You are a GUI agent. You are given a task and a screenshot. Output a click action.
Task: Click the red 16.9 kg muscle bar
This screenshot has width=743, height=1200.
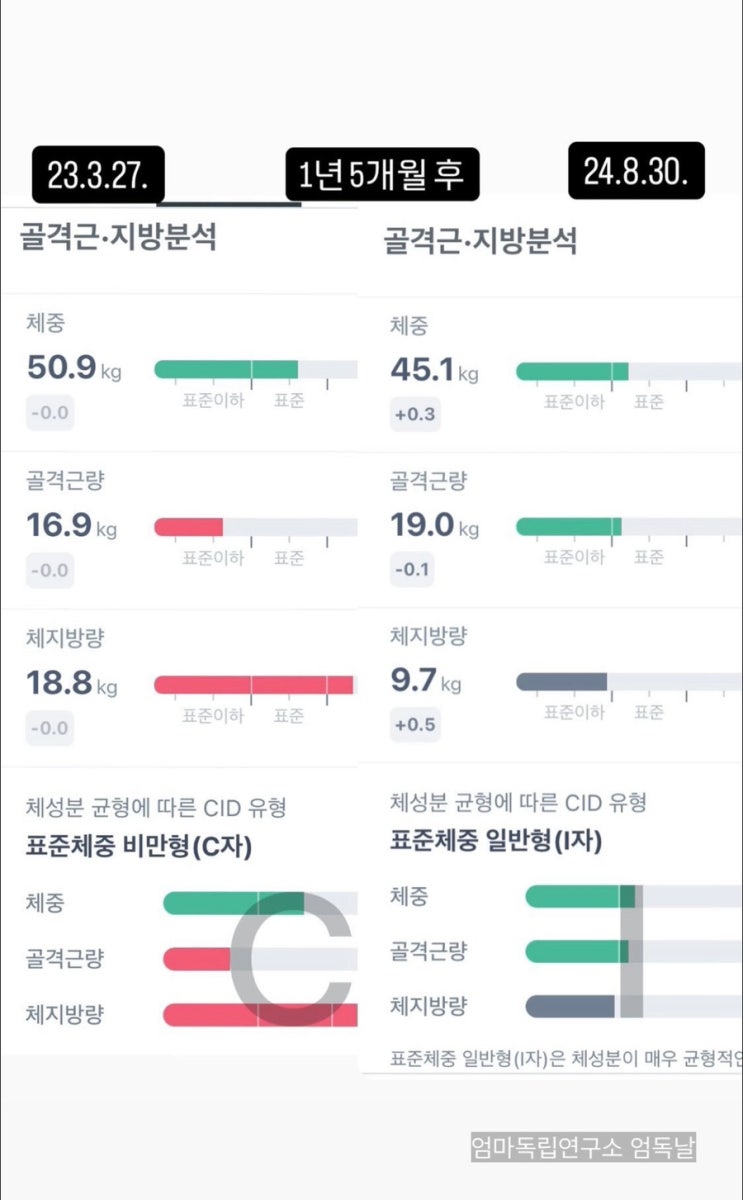click(x=188, y=527)
